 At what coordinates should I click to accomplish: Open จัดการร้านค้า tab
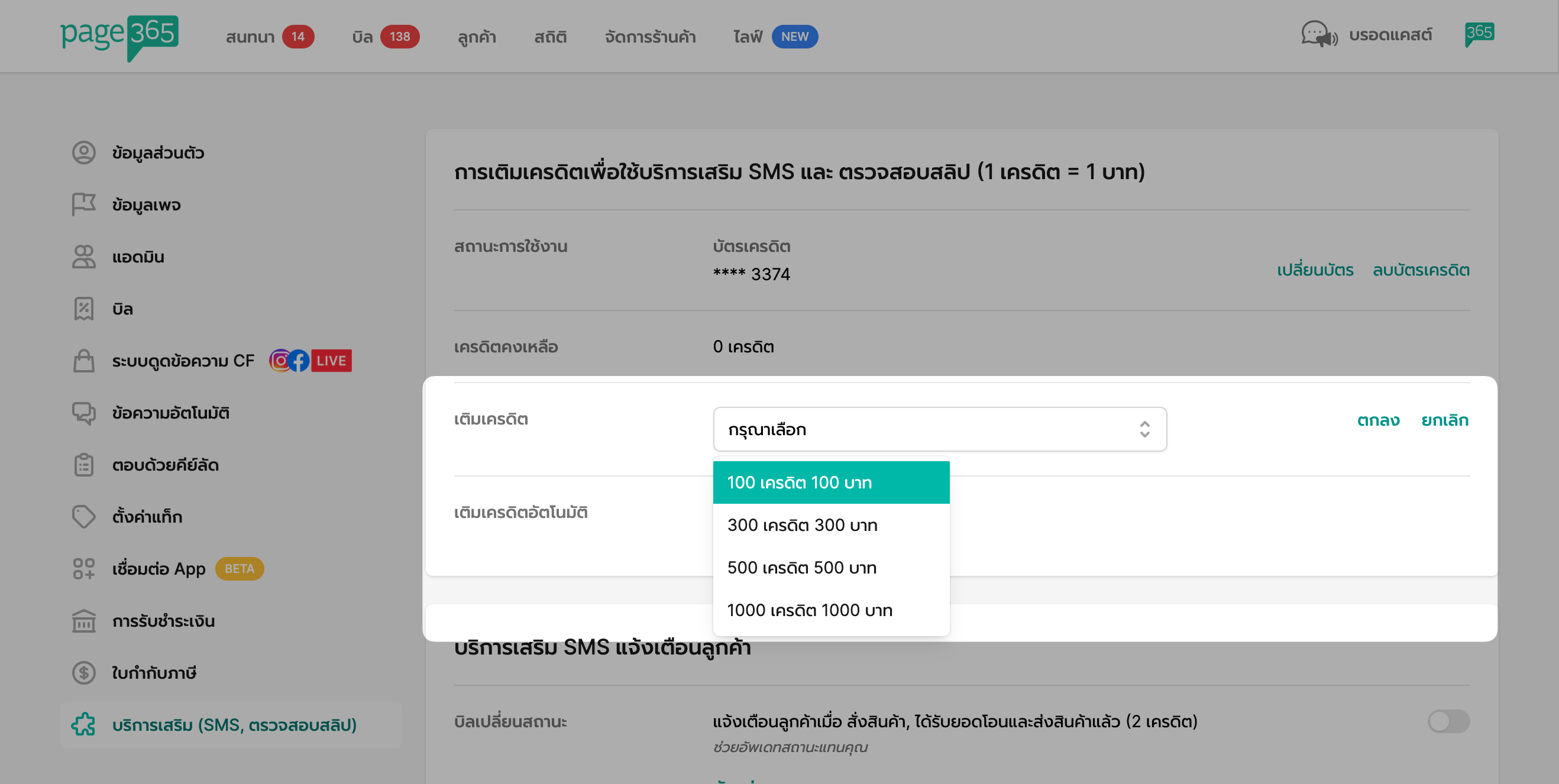pos(650,37)
